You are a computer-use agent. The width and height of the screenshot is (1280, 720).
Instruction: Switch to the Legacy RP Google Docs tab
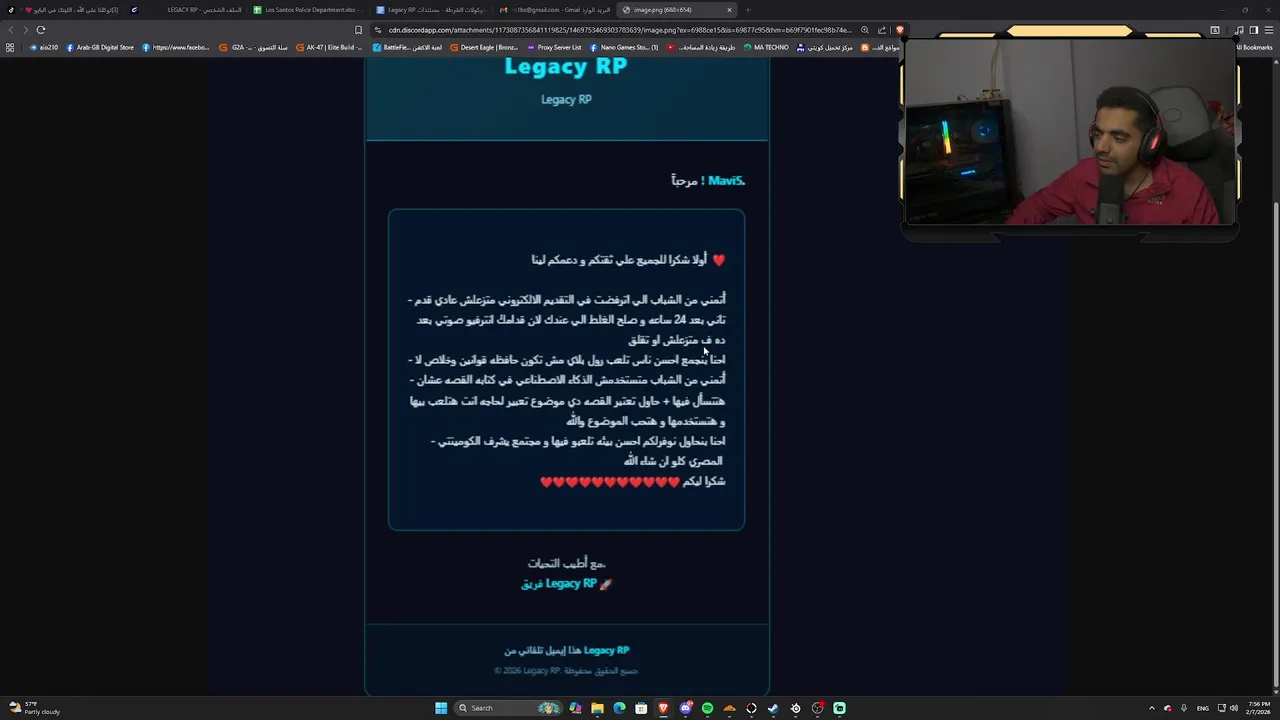point(432,10)
